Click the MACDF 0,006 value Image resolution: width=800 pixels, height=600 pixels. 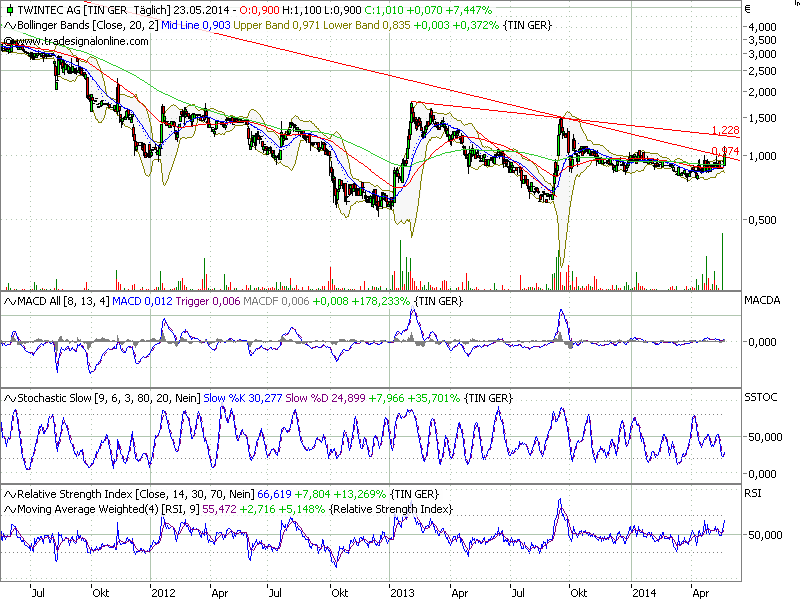point(276,302)
